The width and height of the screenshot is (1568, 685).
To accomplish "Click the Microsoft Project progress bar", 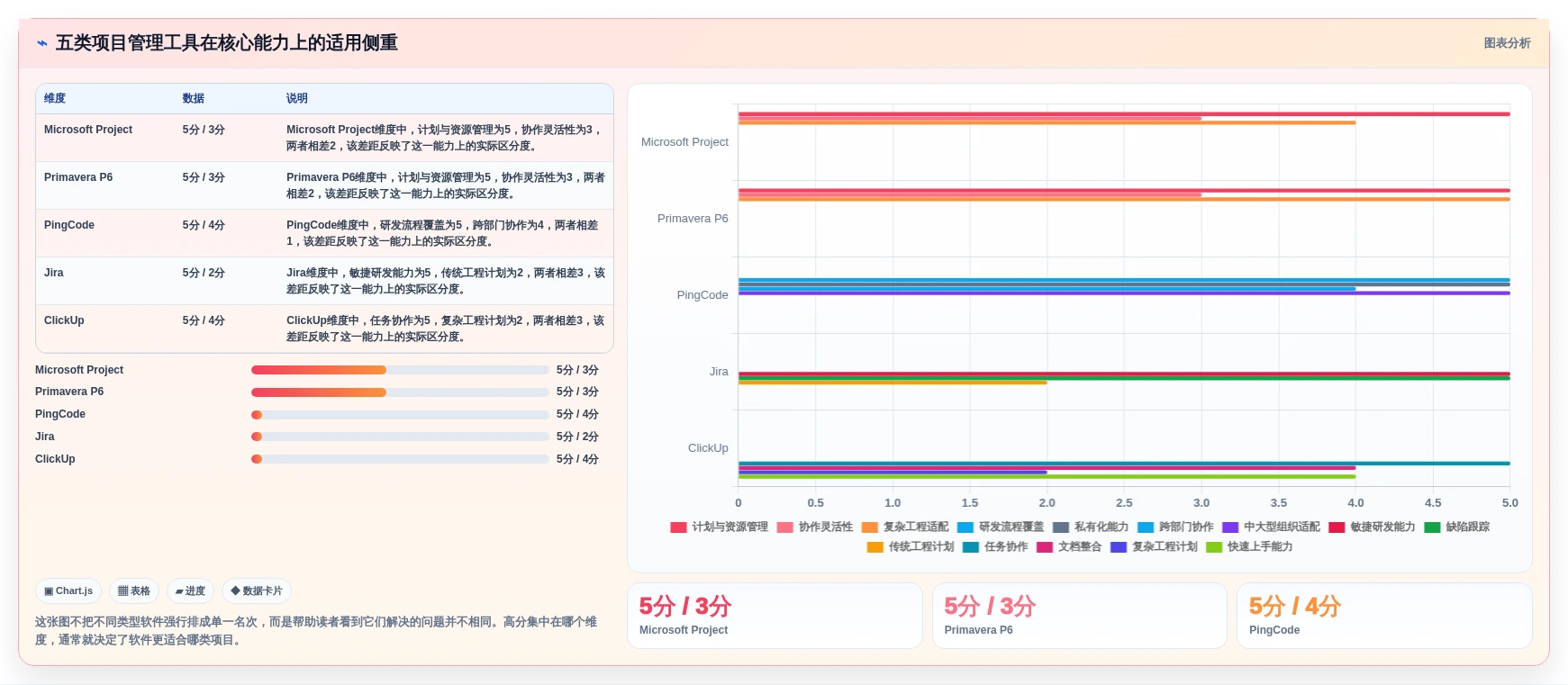I will 400,370.
